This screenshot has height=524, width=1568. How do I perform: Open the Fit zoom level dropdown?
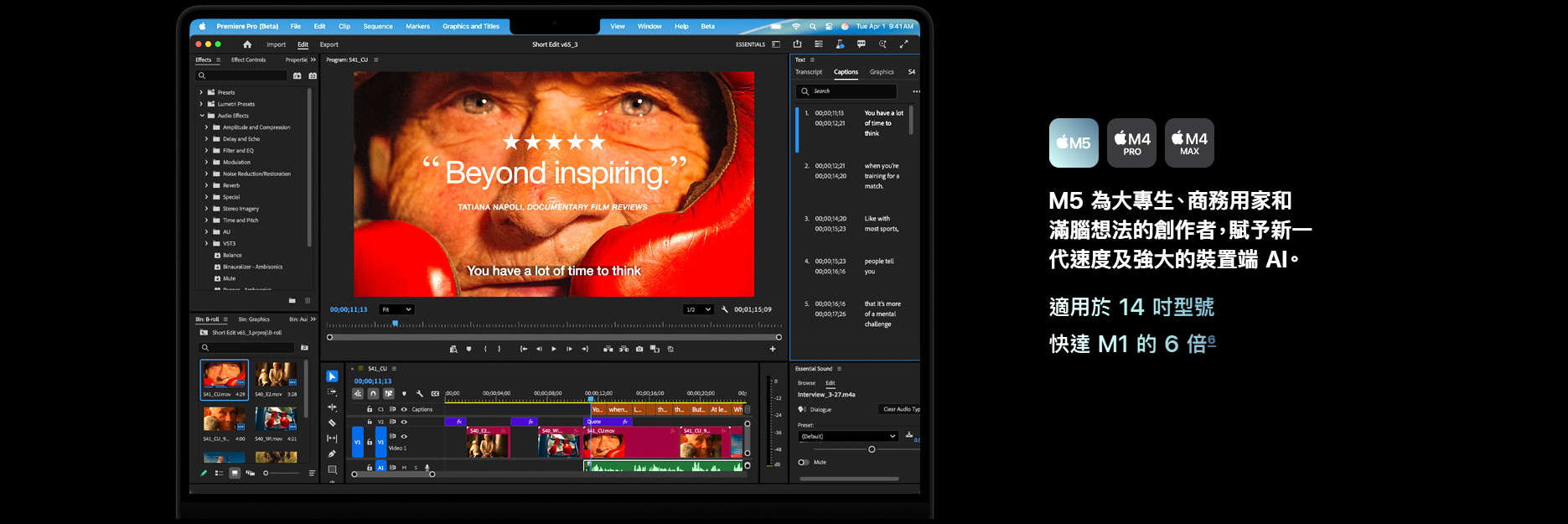tap(396, 309)
